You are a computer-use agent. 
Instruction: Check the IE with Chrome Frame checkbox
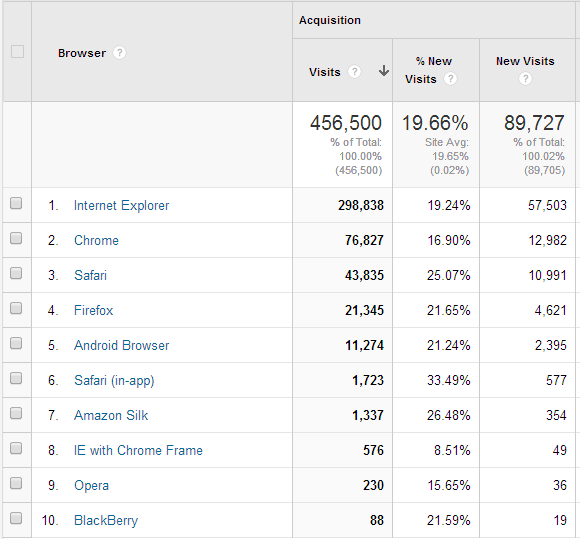point(16,448)
